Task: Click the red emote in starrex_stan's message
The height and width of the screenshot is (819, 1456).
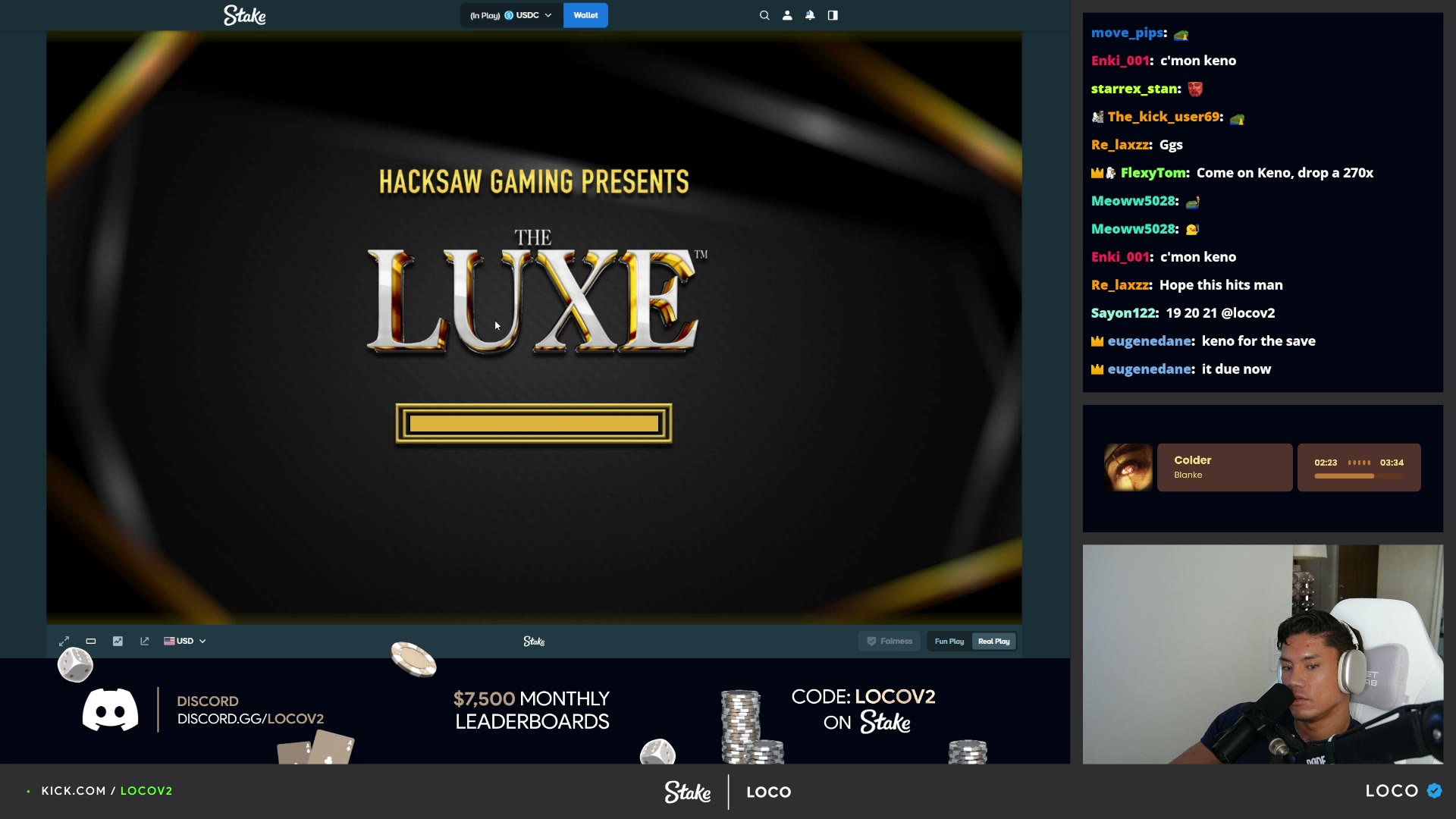Action: [x=1195, y=89]
